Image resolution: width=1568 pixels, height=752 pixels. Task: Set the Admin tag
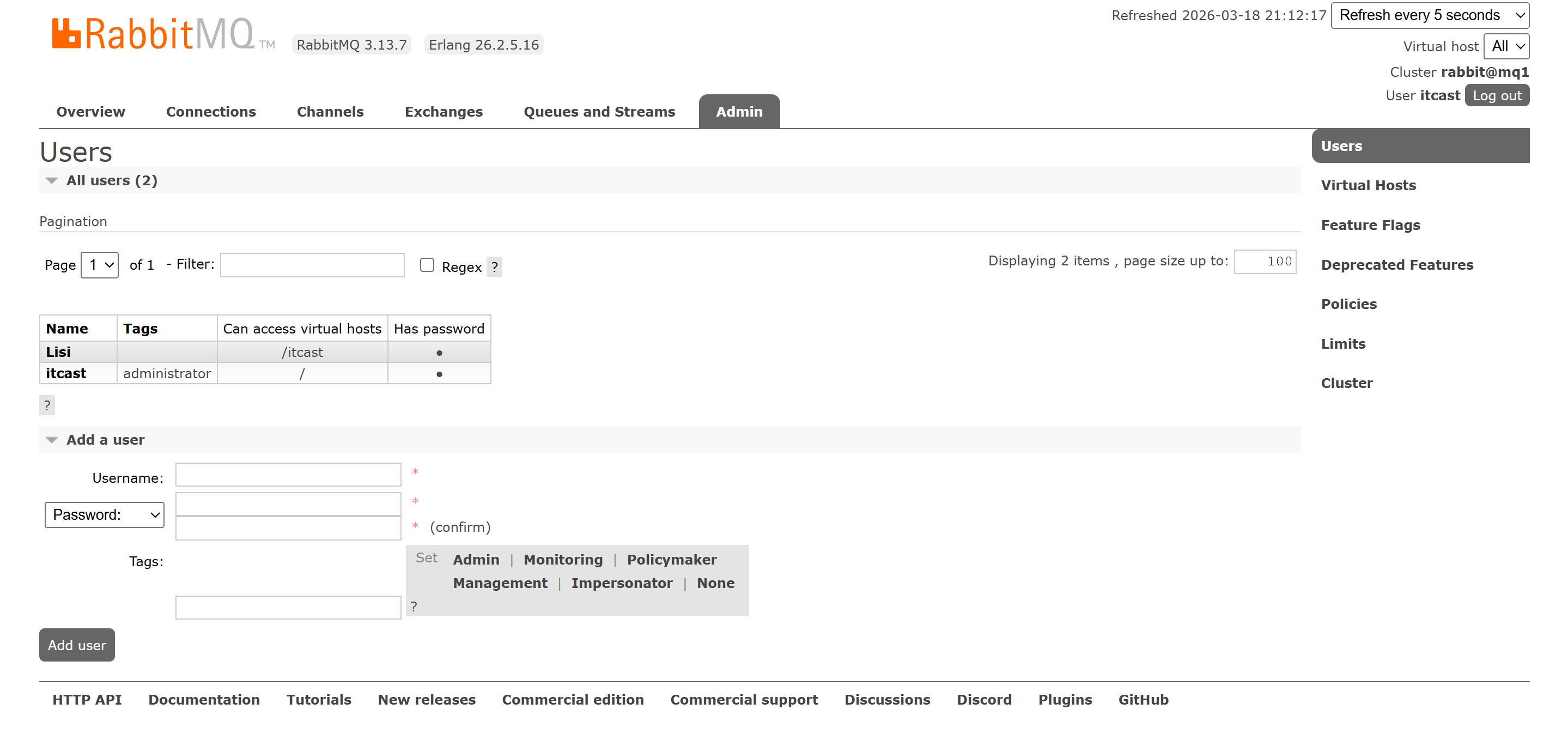click(x=476, y=560)
